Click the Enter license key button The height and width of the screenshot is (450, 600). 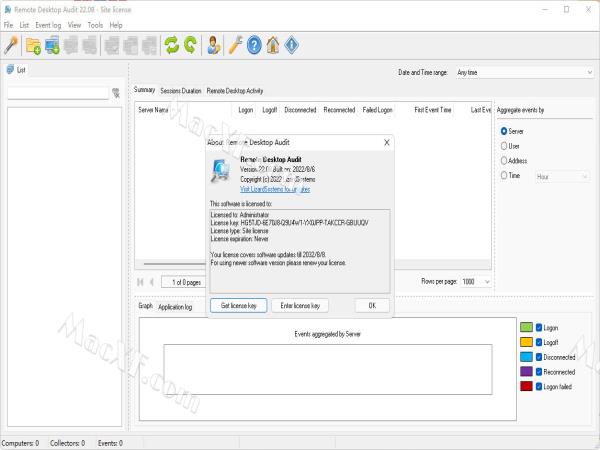[300, 305]
